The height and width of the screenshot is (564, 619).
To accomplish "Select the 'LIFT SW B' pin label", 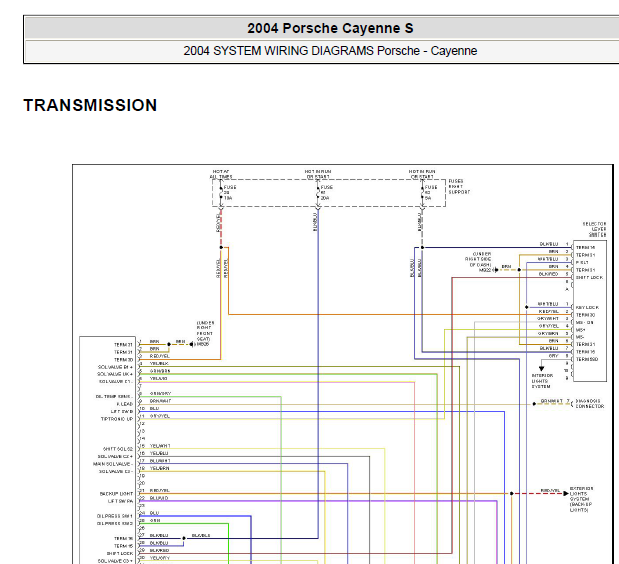I will [122, 412].
